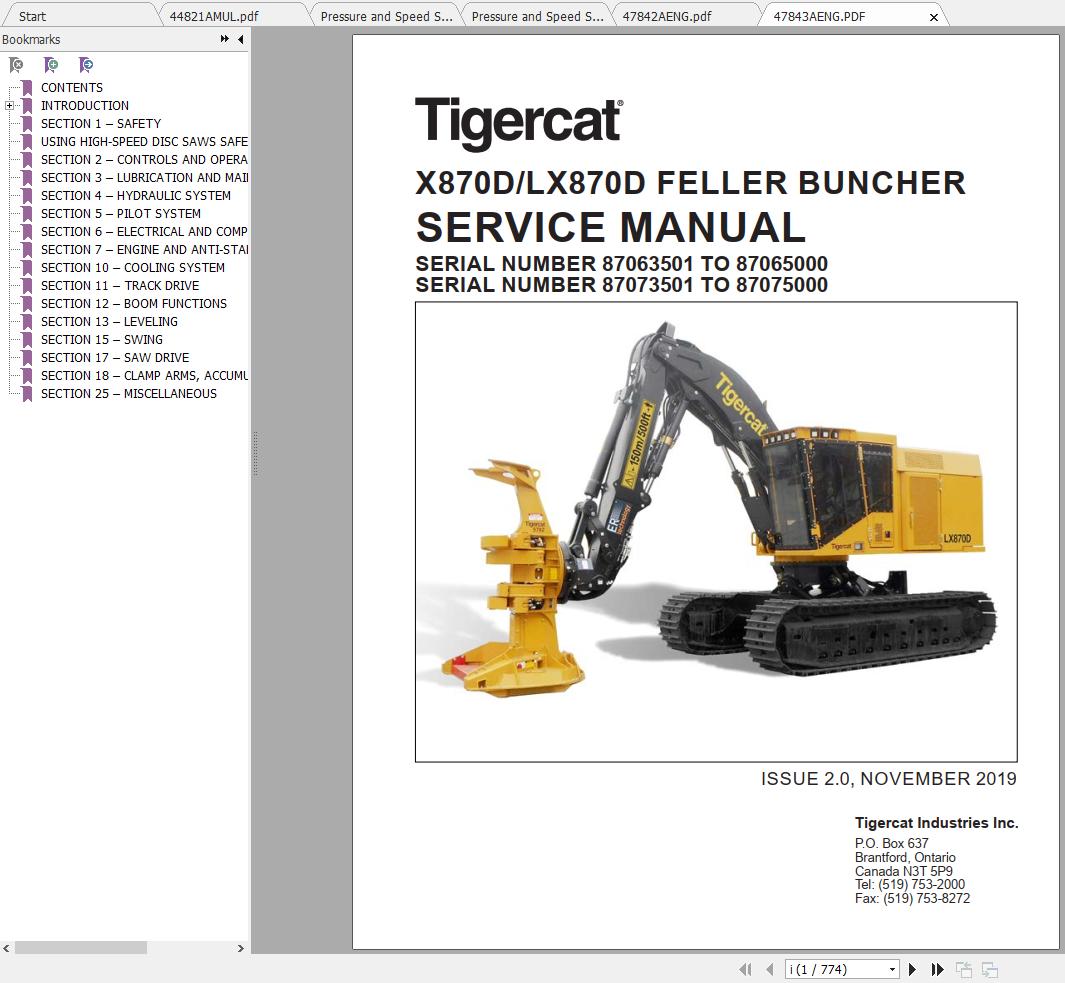1065x983 pixels.
Task: Click the previous view icon near page controls
Action: tap(964, 969)
